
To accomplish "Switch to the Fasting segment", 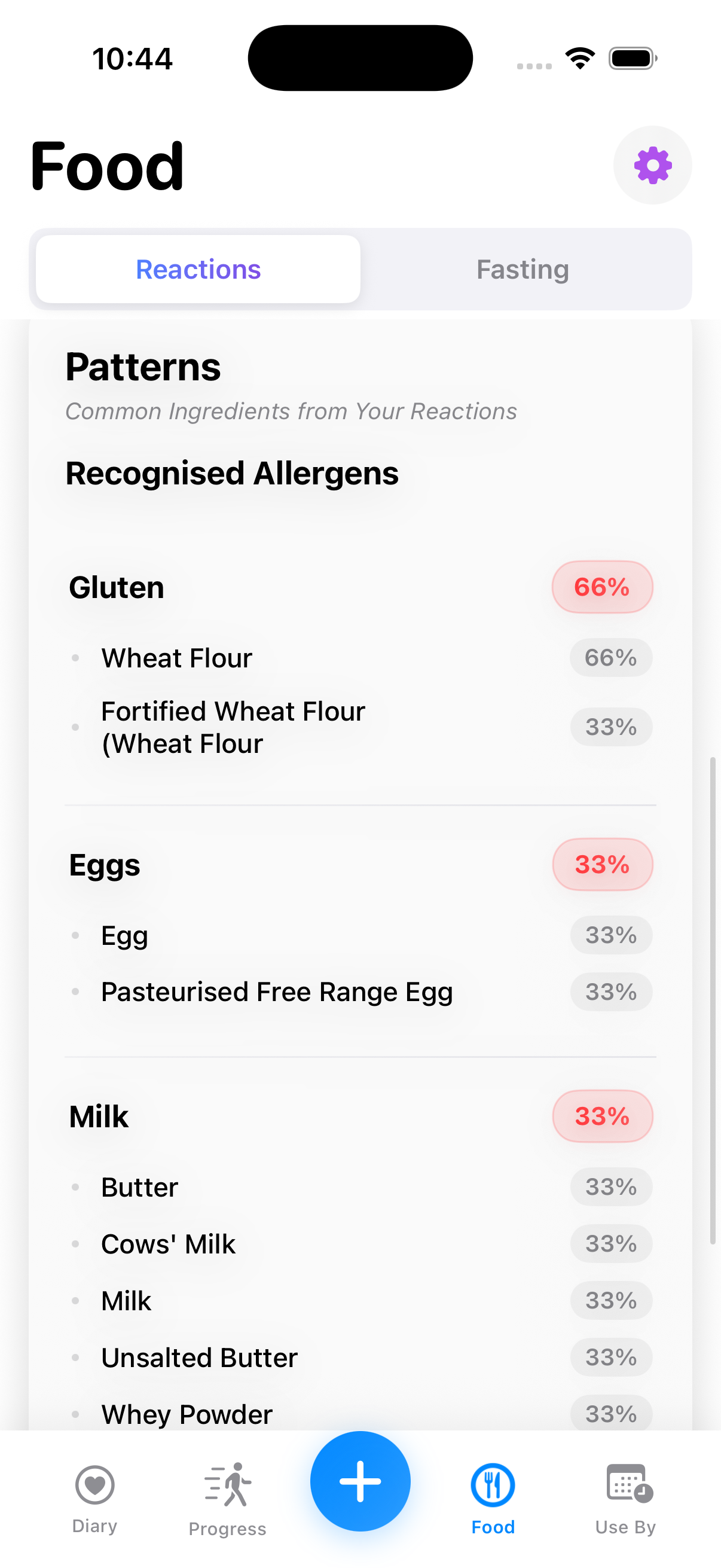I will pyautogui.click(x=523, y=269).
